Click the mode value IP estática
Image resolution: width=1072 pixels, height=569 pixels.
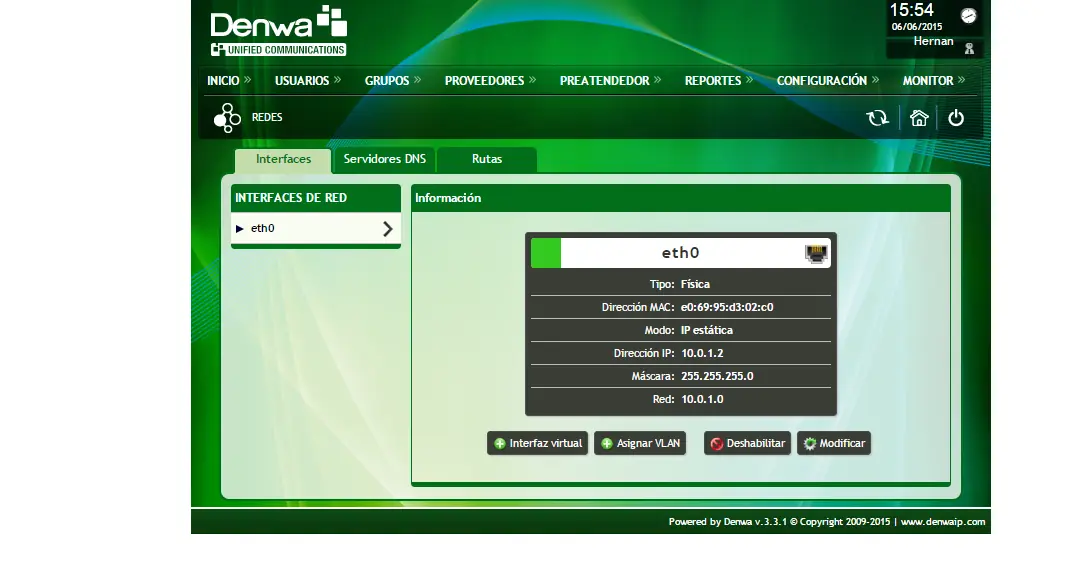pos(707,330)
